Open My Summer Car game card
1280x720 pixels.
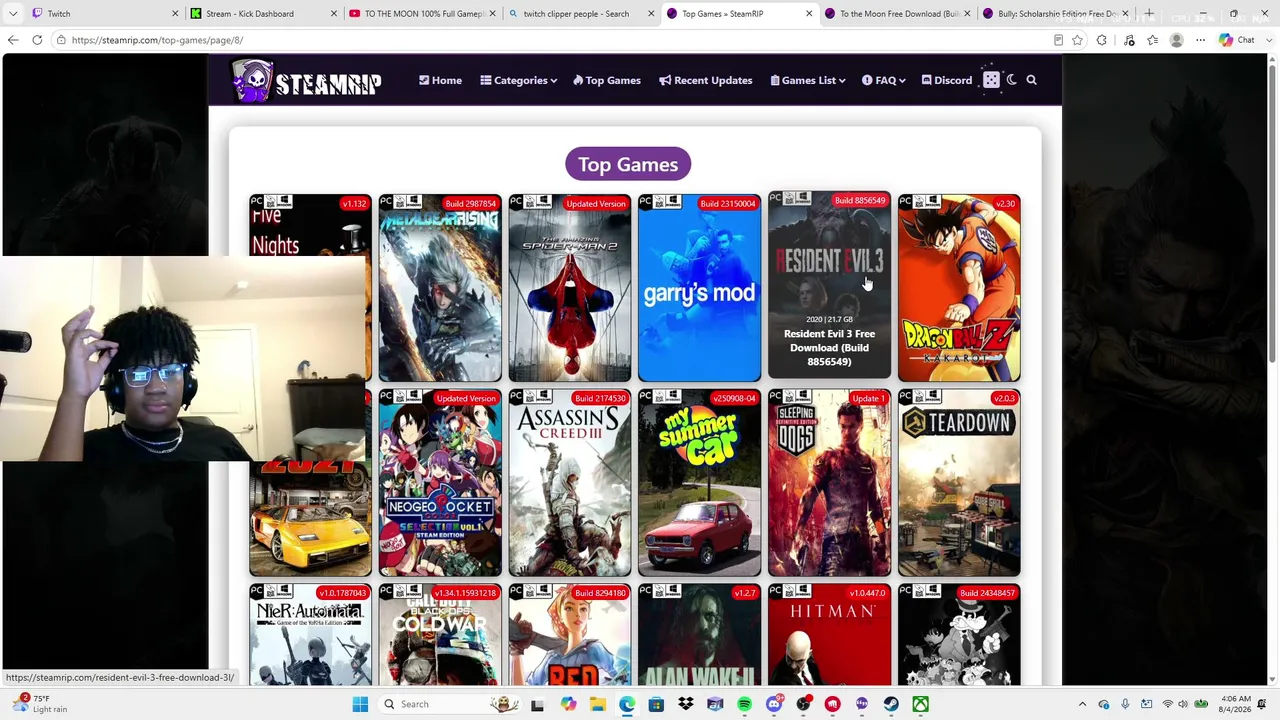pyautogui.click(x=699, y=483)
